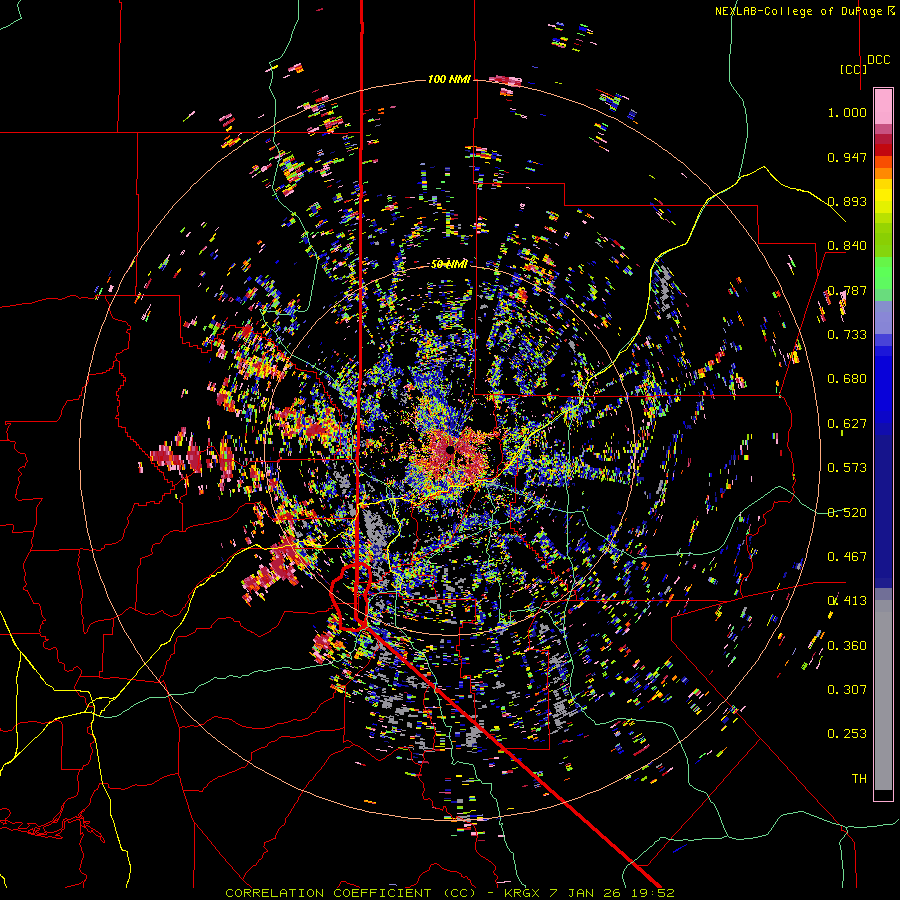Click the 0.787 value on color scale
Viewport: 900px width, 900px height.
click(x=847, y=290)
